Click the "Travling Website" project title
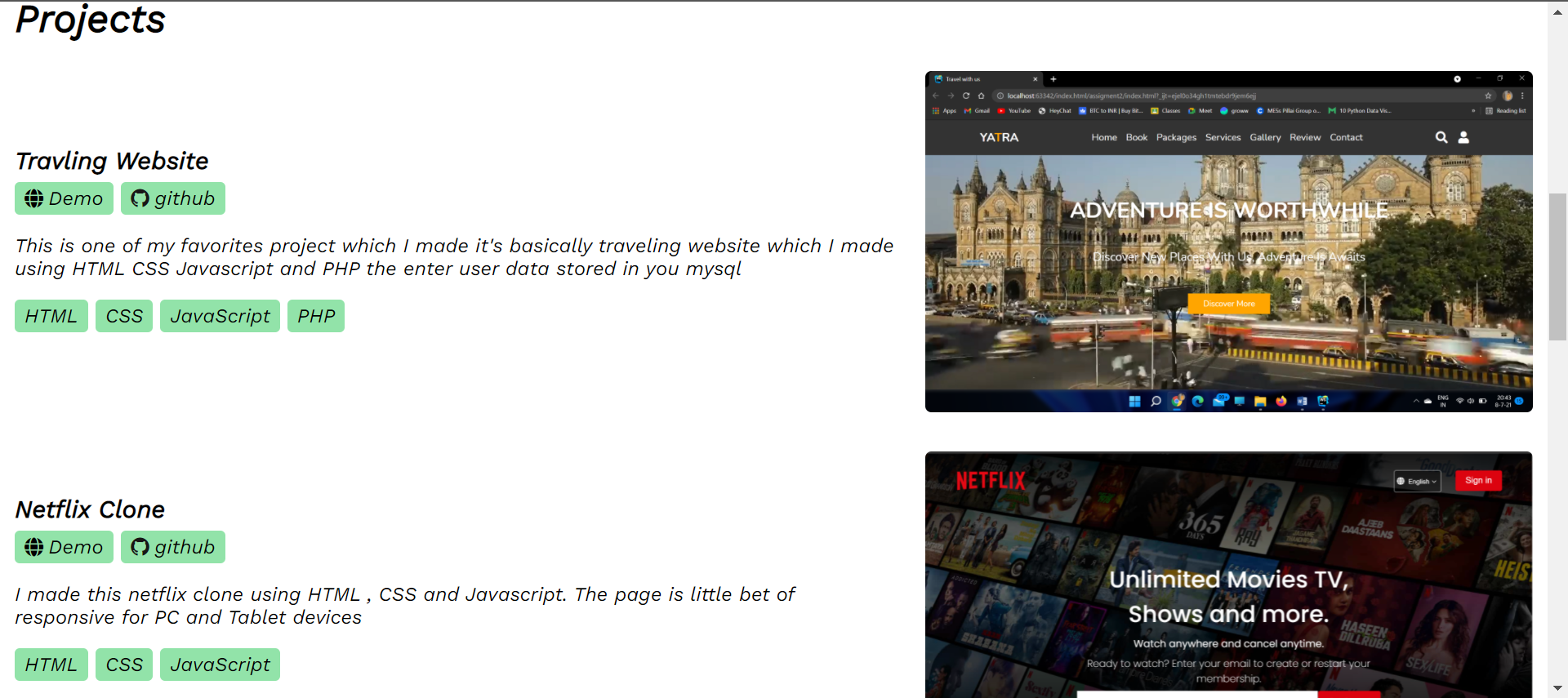Screen dimensions: 1568x698 click(112, 161)
